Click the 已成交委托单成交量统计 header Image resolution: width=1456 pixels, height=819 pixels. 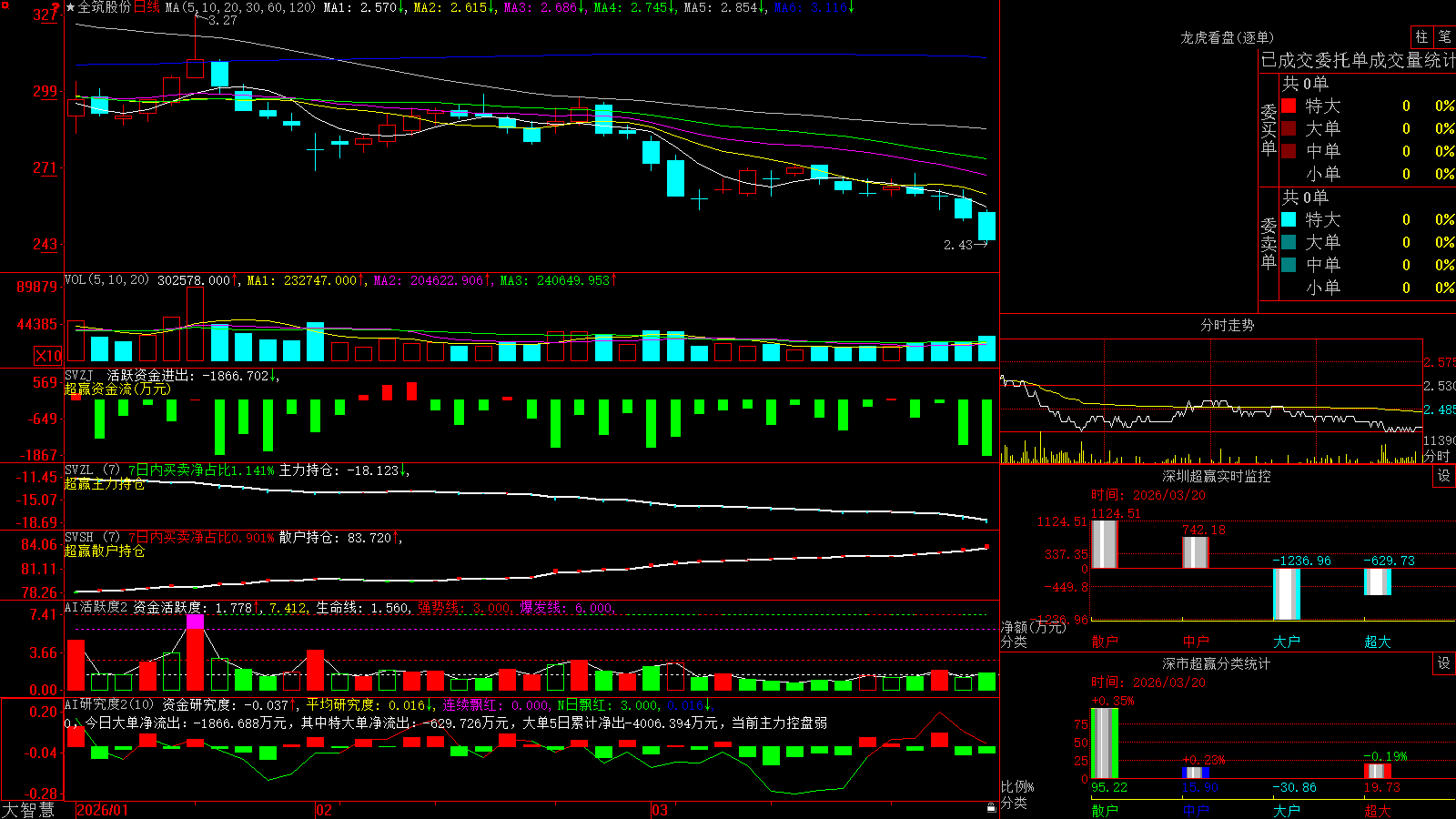1358,60
